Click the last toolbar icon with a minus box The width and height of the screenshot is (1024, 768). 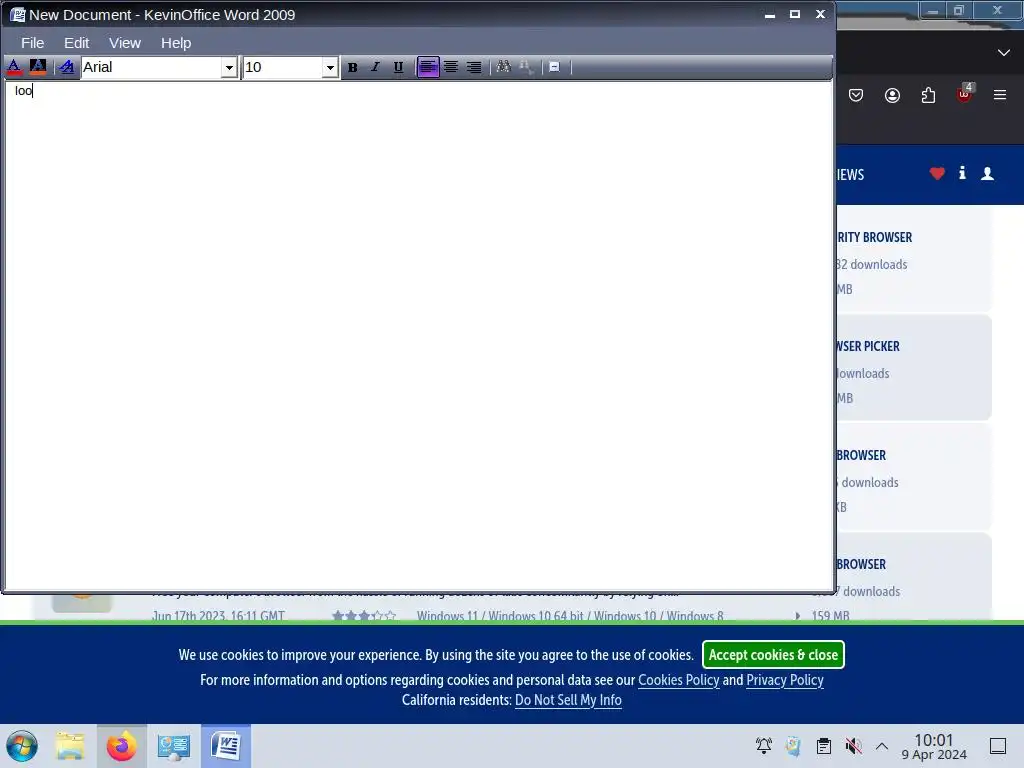tap(554, 67)
